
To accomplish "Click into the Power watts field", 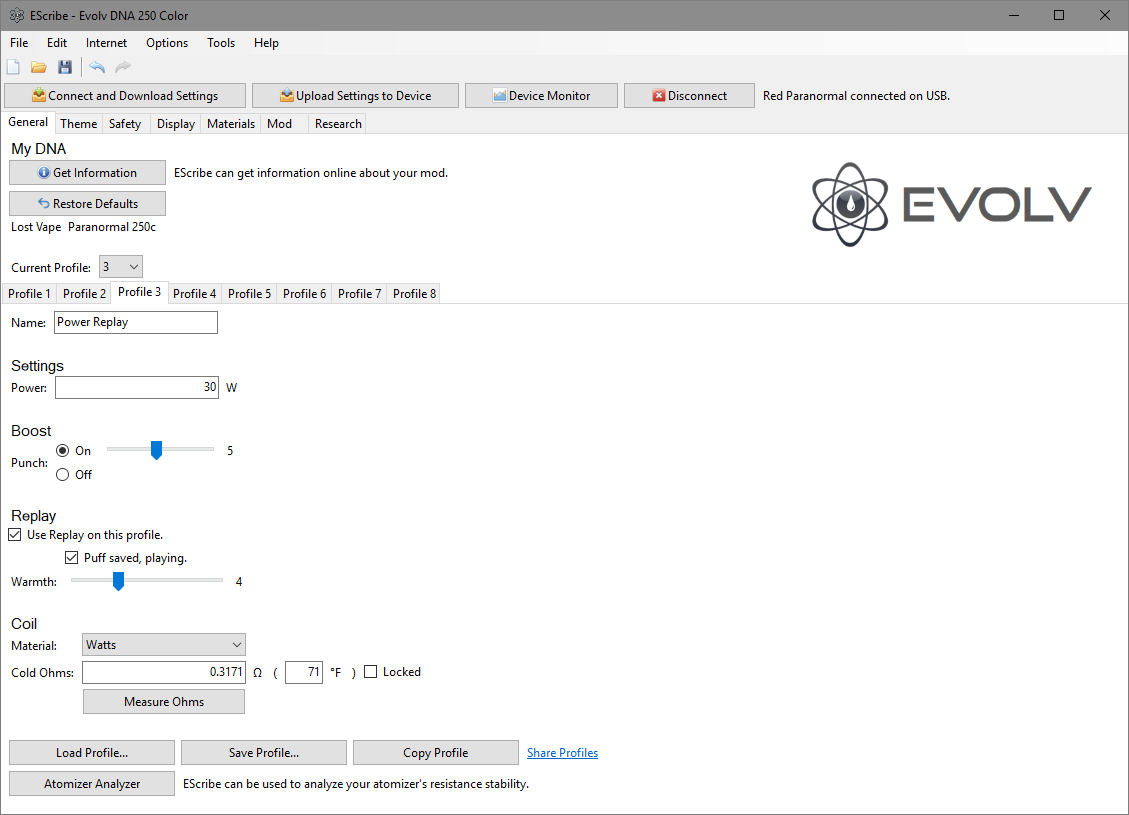I will point(136,388).
